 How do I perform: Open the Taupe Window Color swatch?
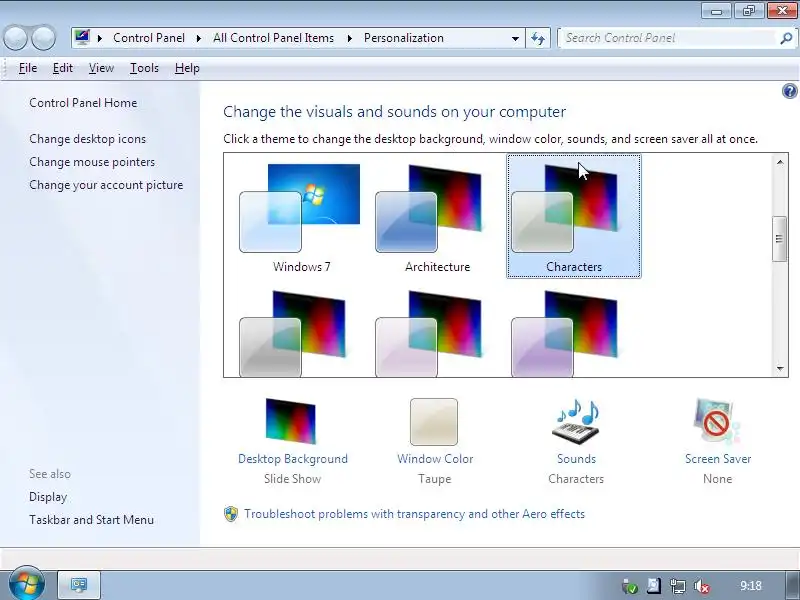tap(434, 422)
